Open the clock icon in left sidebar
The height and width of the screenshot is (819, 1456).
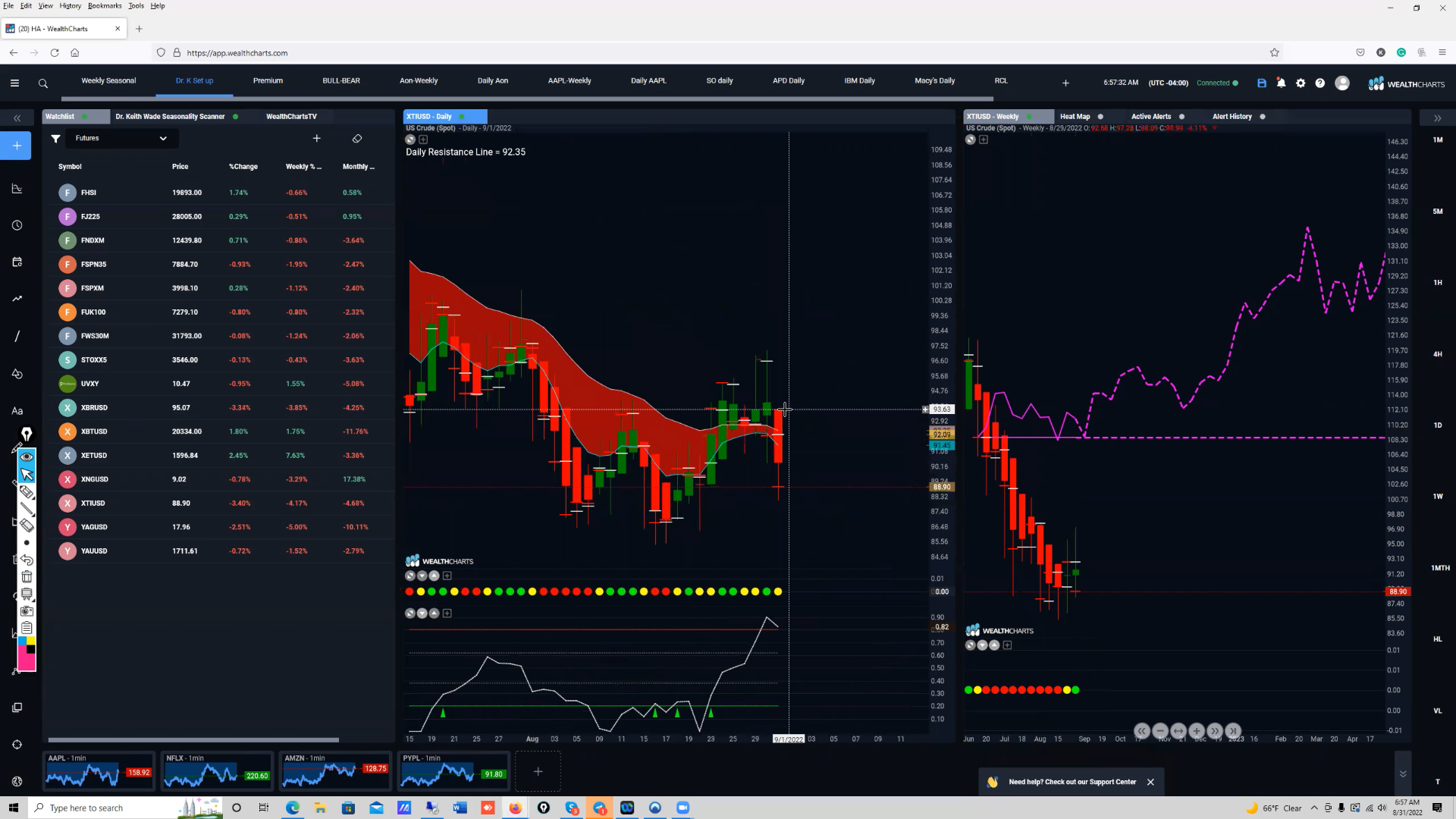17,225
